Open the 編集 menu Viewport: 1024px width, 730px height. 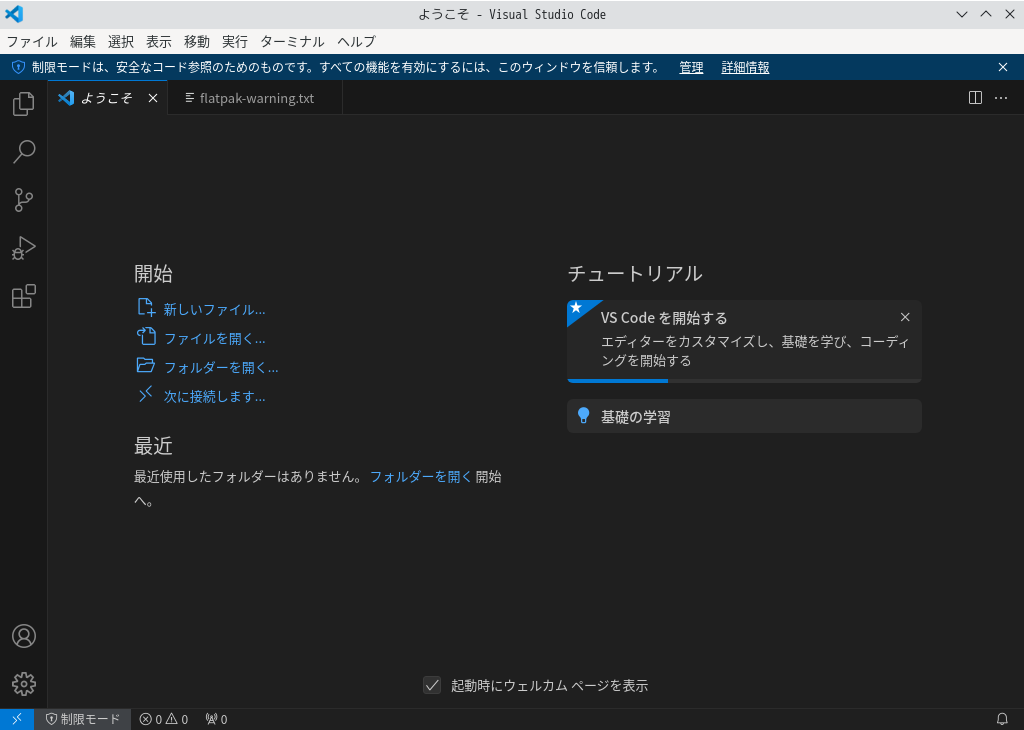click(83, 42)
